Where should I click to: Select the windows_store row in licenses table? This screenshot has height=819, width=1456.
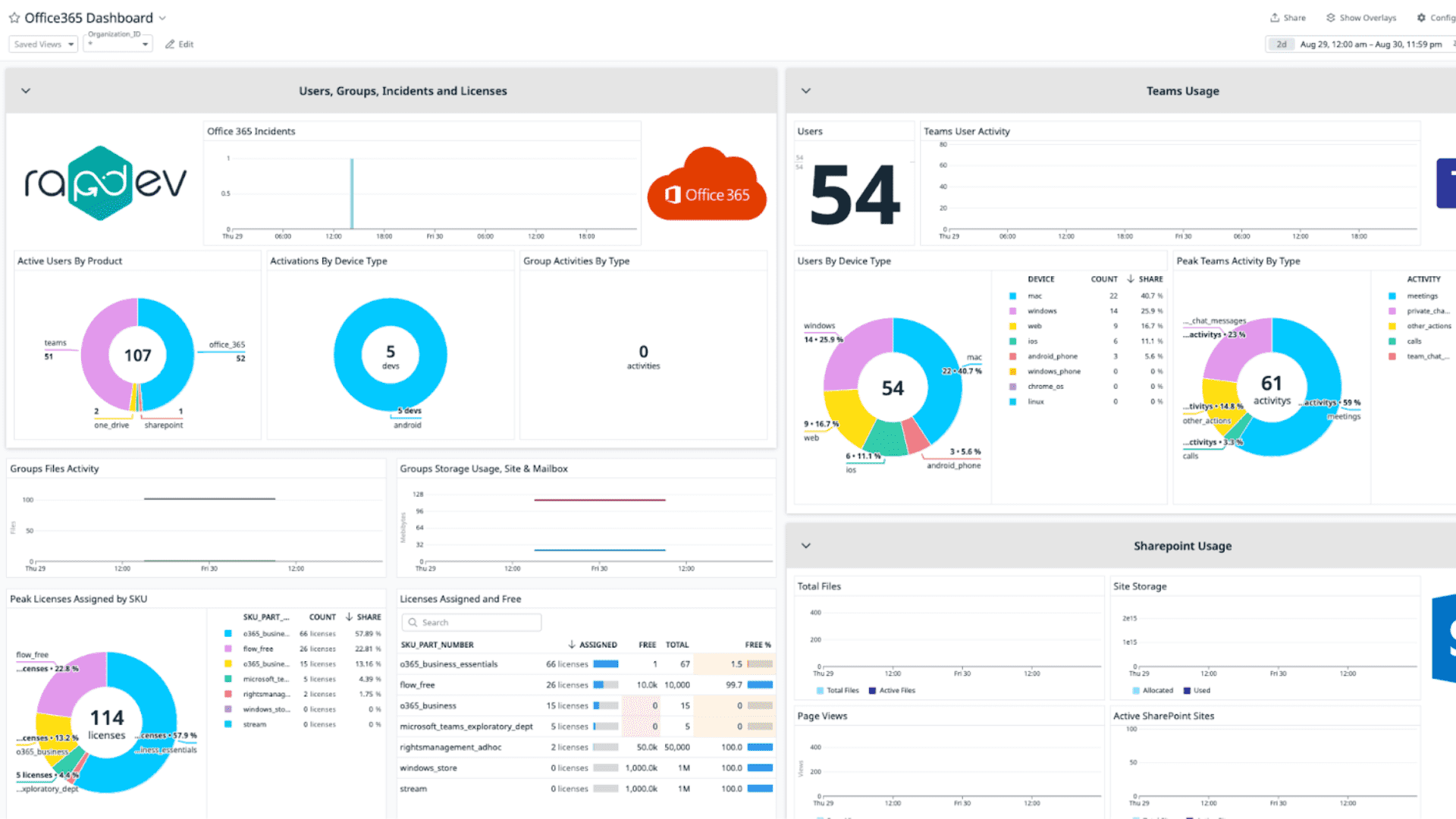click(x=586, y=768)
